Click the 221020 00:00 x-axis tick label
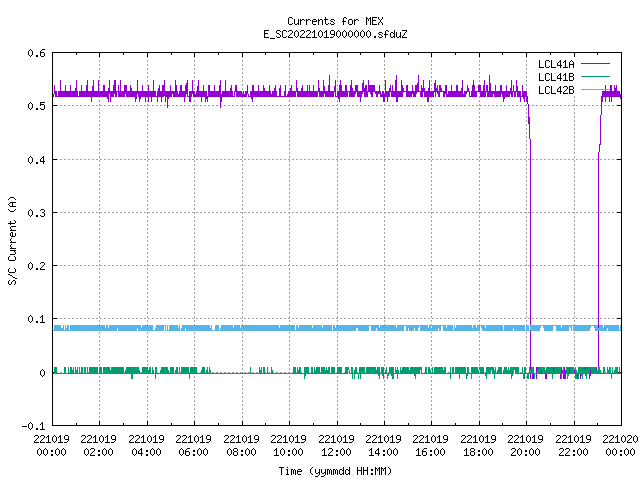The height and width of the screenshot is (480, 640). tap(620, 445)
